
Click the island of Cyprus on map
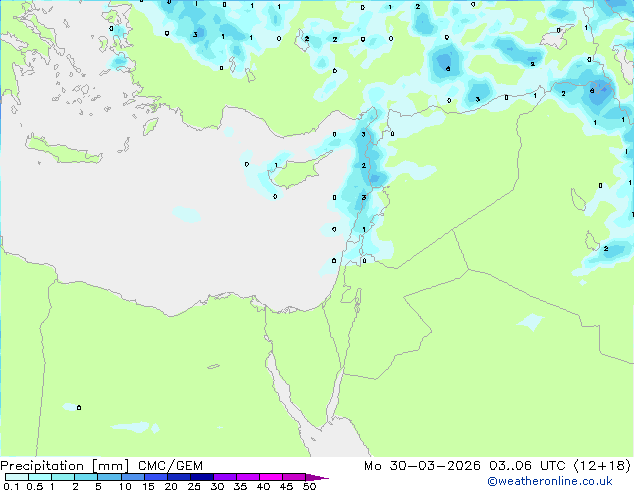[297, 170]
